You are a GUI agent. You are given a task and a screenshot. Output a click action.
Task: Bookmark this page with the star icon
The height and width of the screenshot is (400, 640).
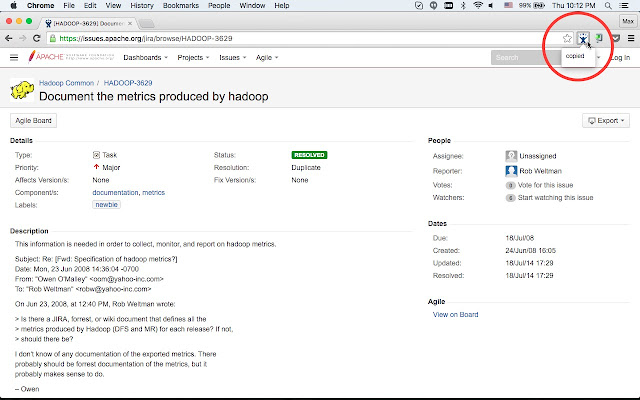coord(567,38)
